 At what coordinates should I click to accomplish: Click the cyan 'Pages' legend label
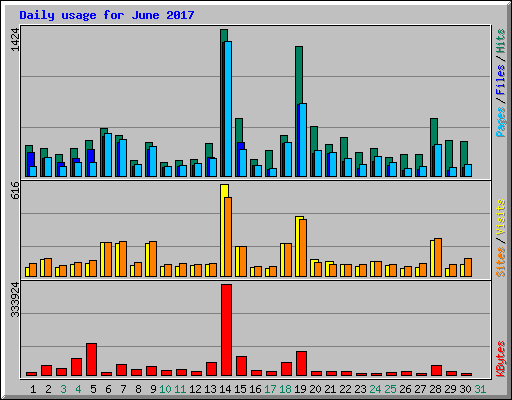(x=500, y=122)
